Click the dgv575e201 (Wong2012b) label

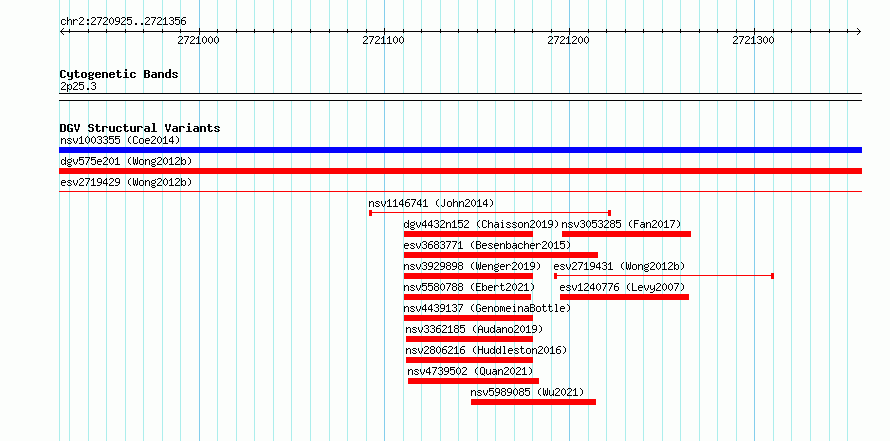coord(126,161)
